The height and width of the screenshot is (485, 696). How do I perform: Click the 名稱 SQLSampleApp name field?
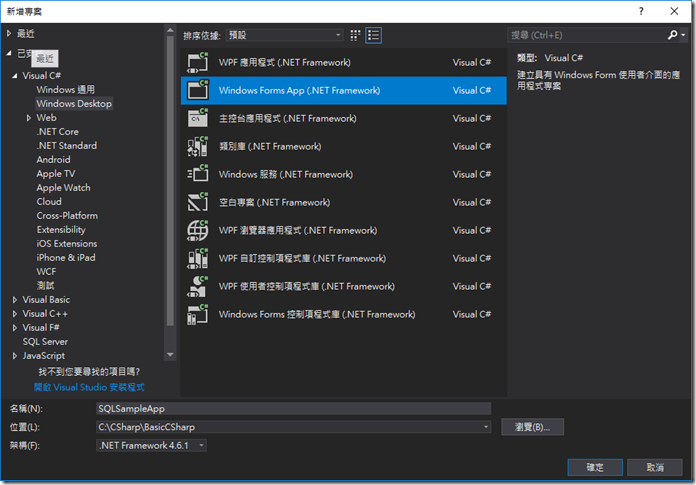[x=293, y=409]
